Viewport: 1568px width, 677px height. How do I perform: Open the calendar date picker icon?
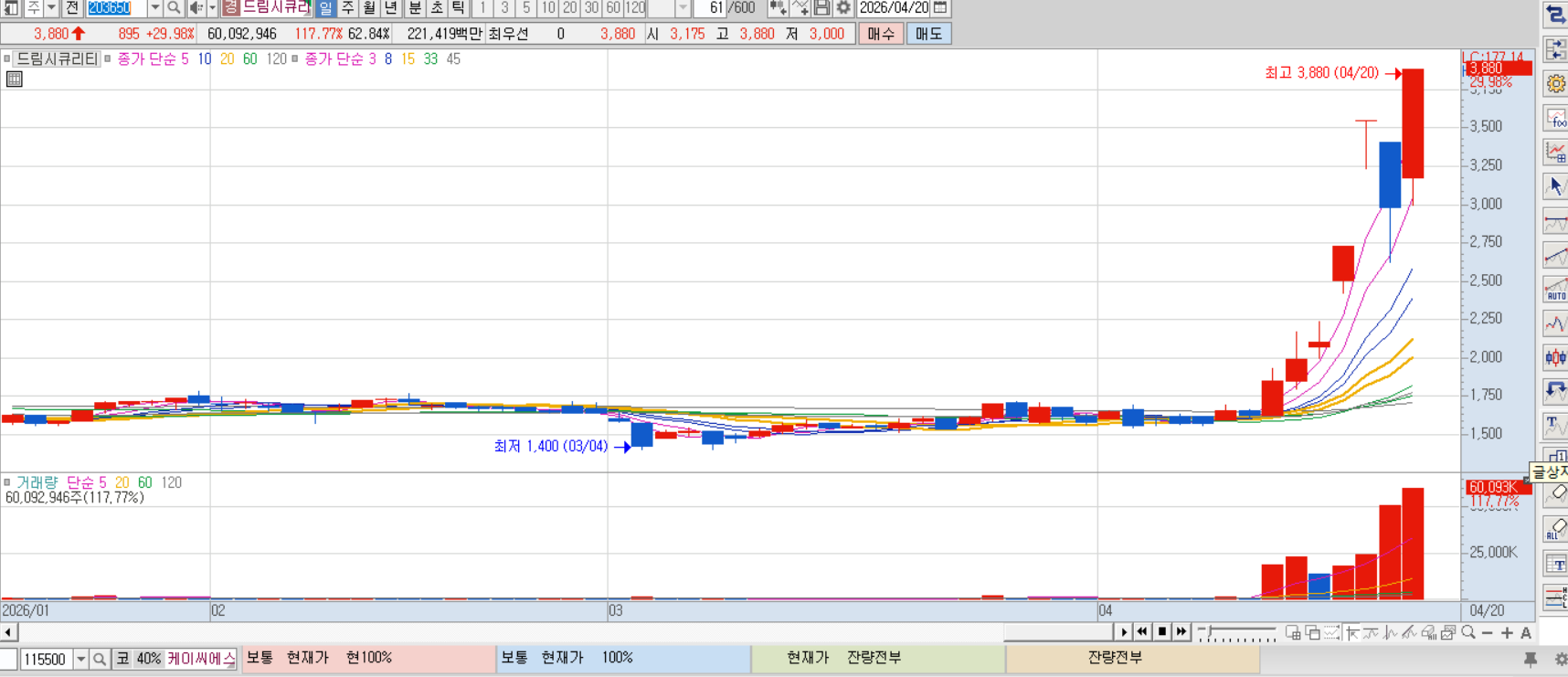click(940, 8)
